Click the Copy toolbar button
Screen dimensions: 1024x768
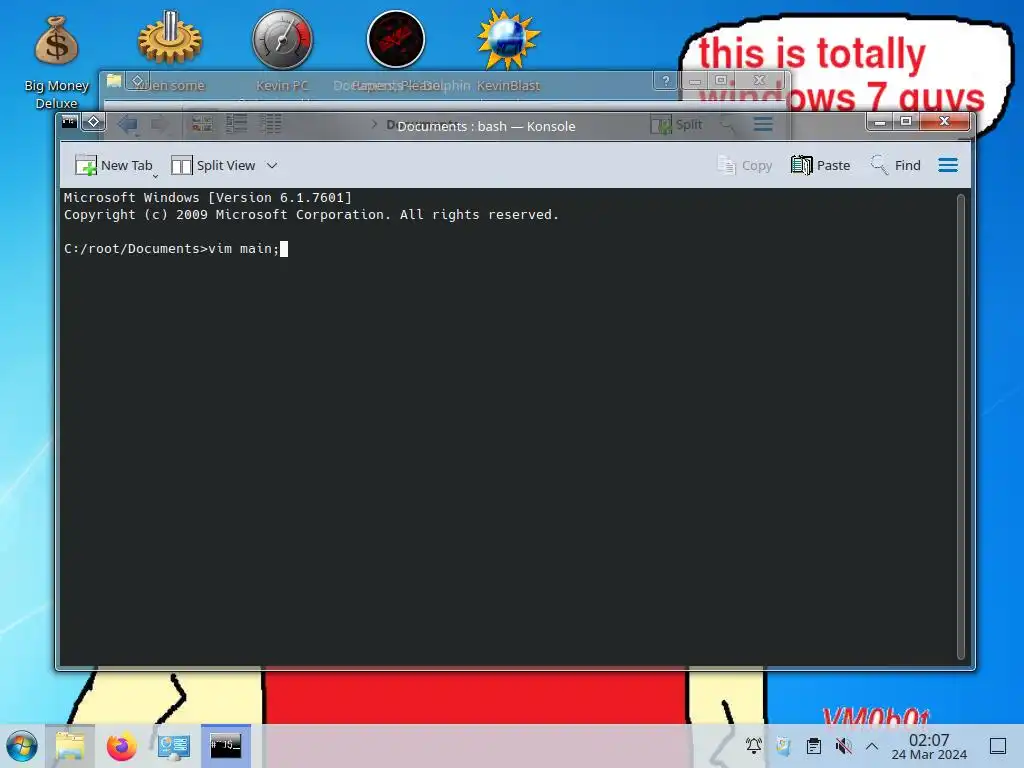pyautogui.click(x=744, y=165)
